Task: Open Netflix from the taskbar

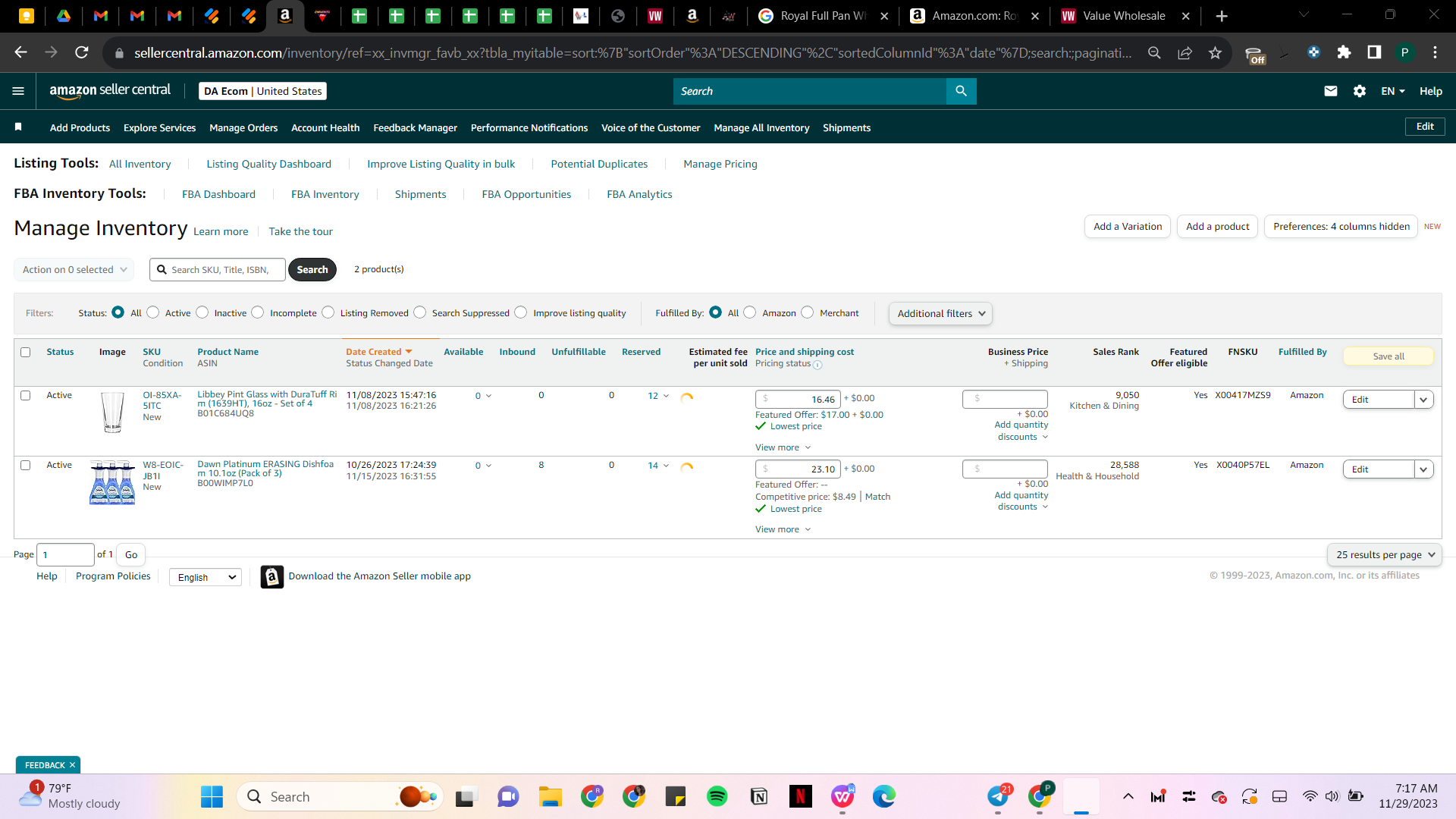Action: point(800,796)
